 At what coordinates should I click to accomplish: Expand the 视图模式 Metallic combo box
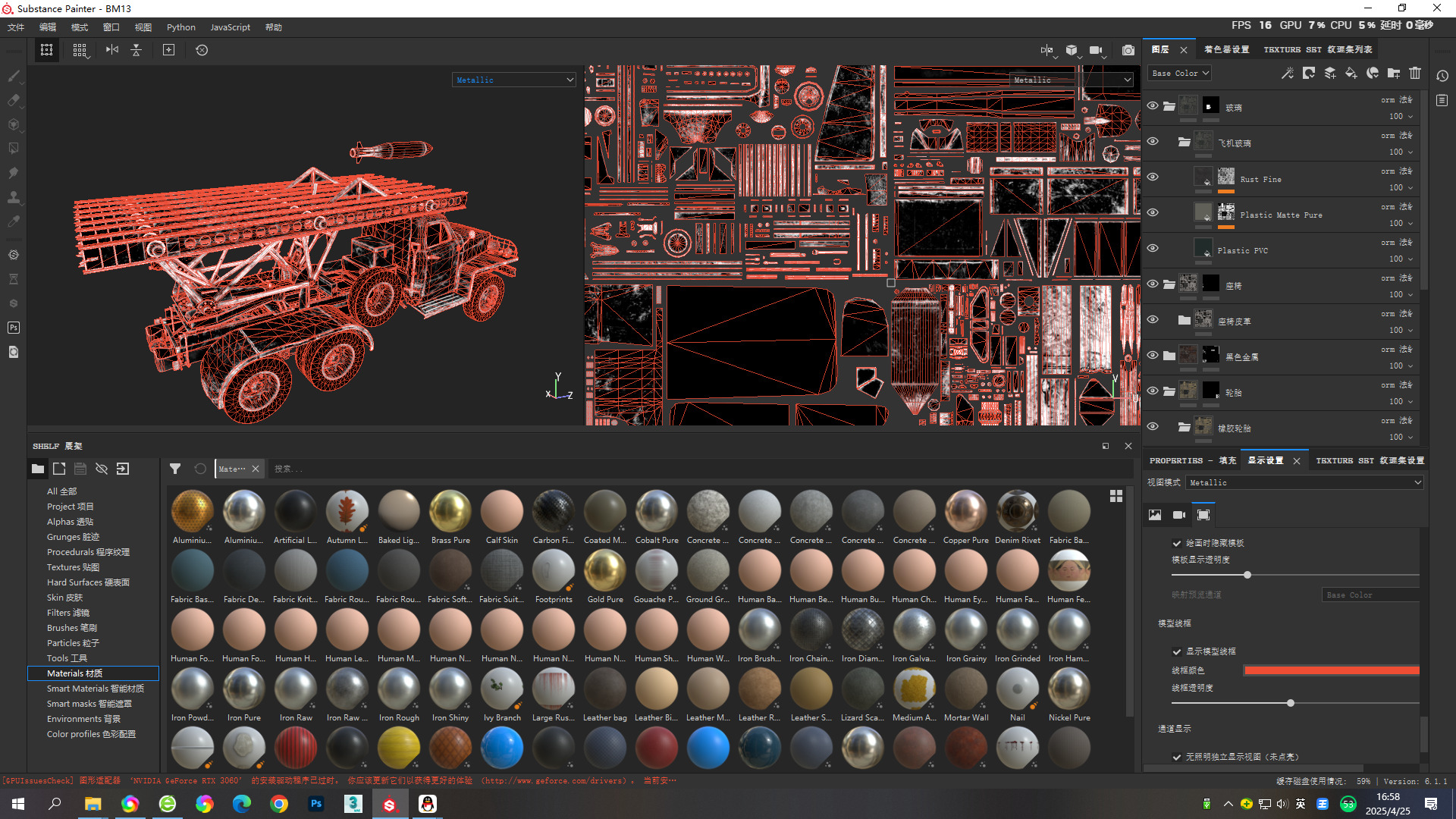1304,482
